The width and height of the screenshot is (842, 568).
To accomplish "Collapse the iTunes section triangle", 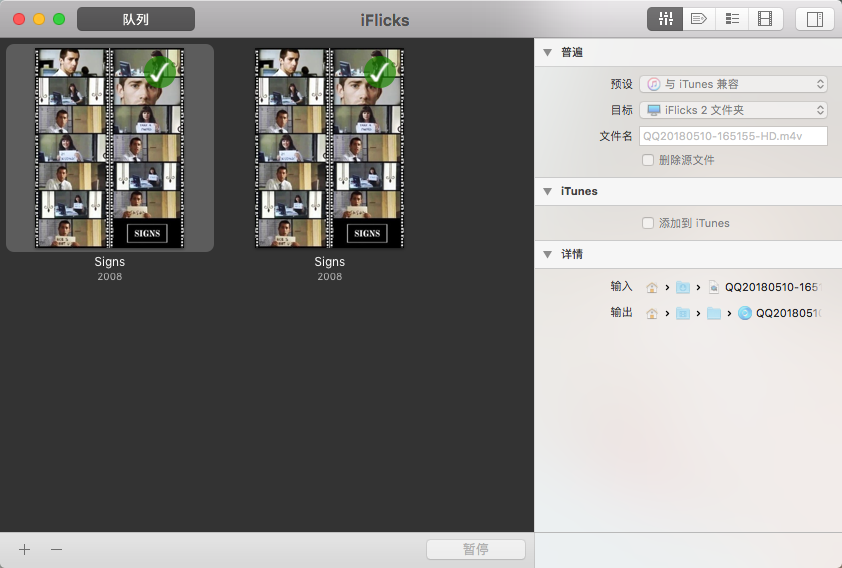I will (x=548, y=191).
